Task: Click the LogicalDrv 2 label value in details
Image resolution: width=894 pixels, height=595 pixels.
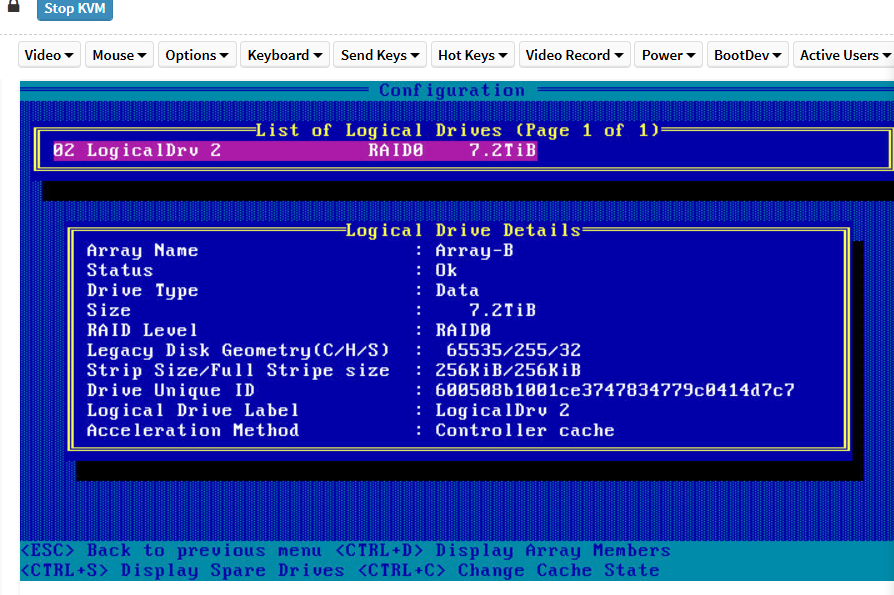Action: (502, 410)
